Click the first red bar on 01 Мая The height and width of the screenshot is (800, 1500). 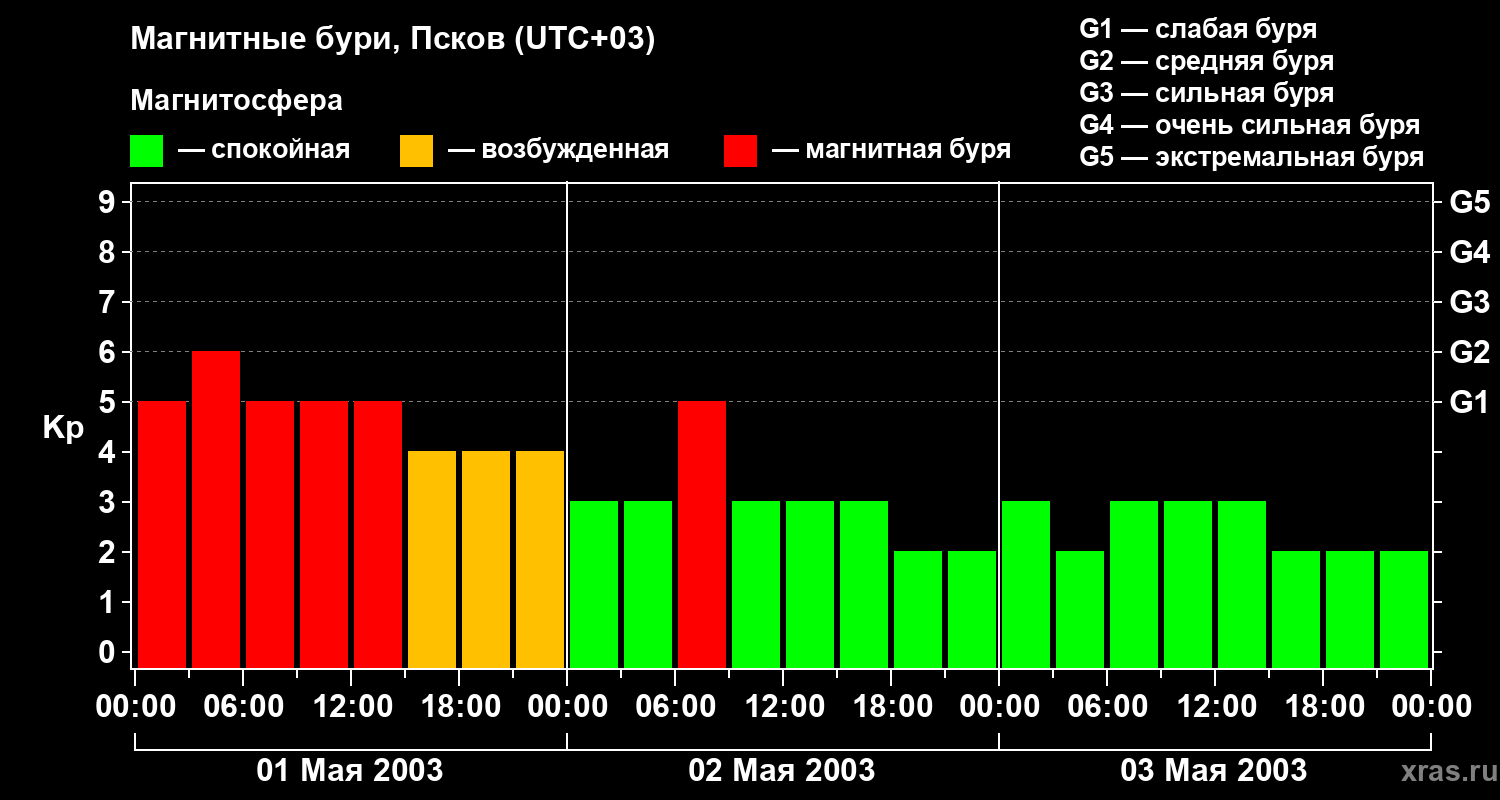point(162,535)
